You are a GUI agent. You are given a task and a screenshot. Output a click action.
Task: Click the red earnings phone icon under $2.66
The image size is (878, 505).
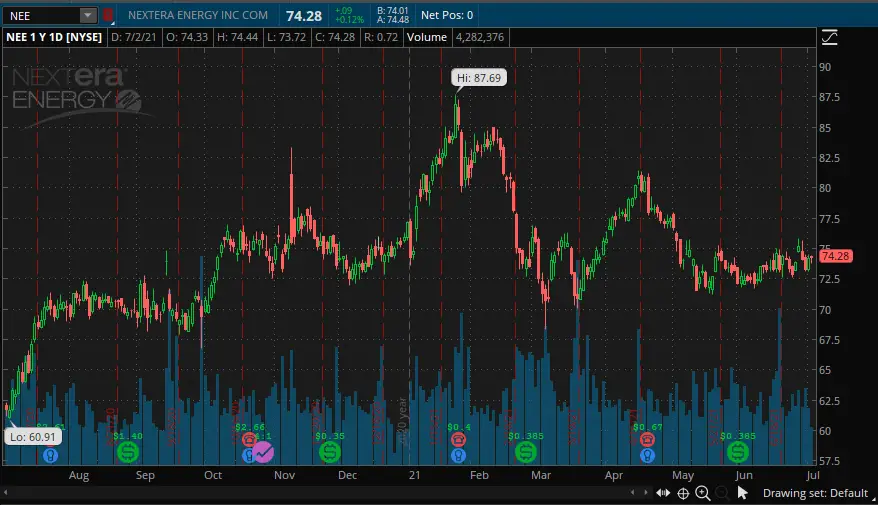pos(249,439)
